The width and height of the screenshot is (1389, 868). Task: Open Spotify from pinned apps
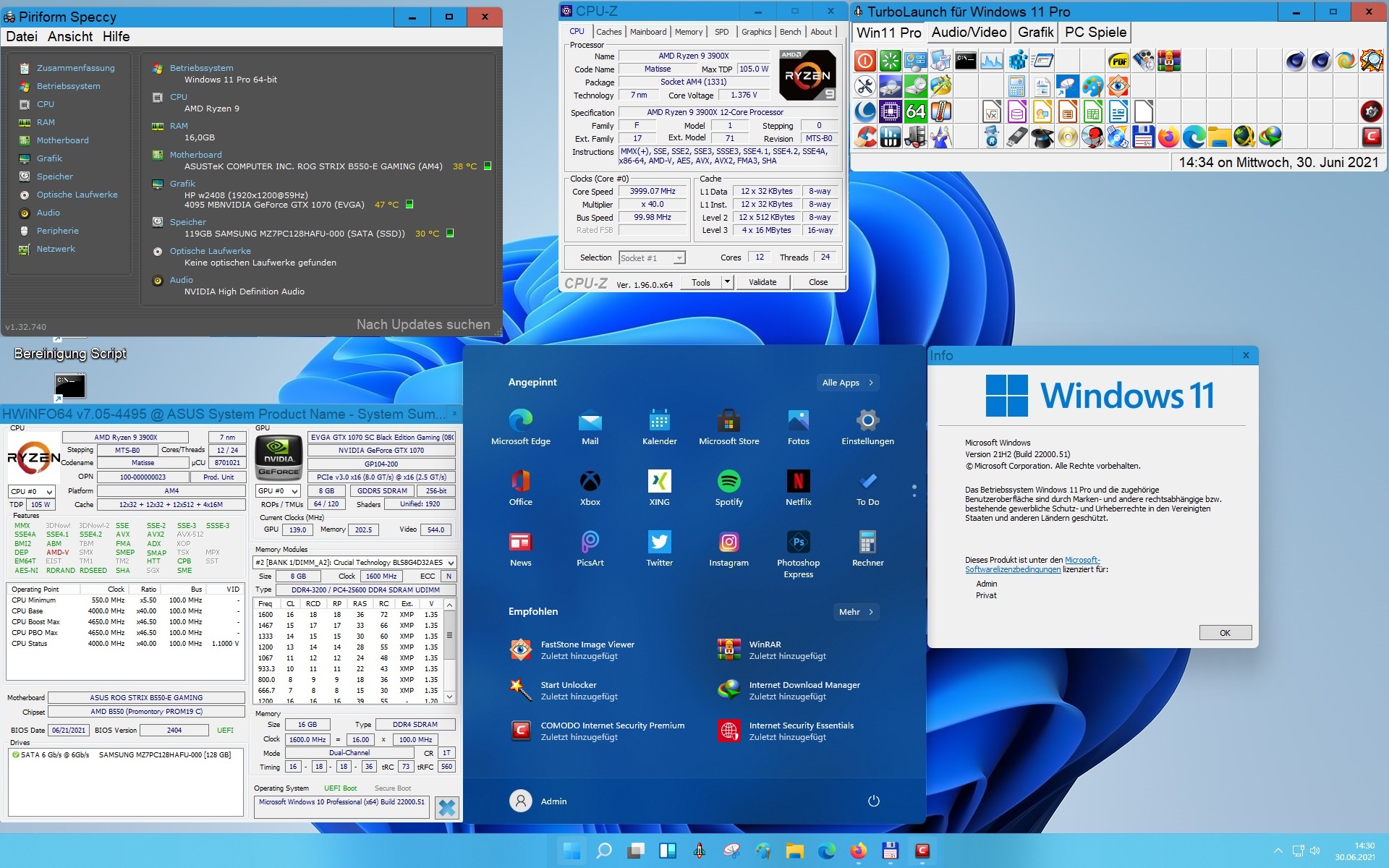pyautogui.click(x=729, y=482)
